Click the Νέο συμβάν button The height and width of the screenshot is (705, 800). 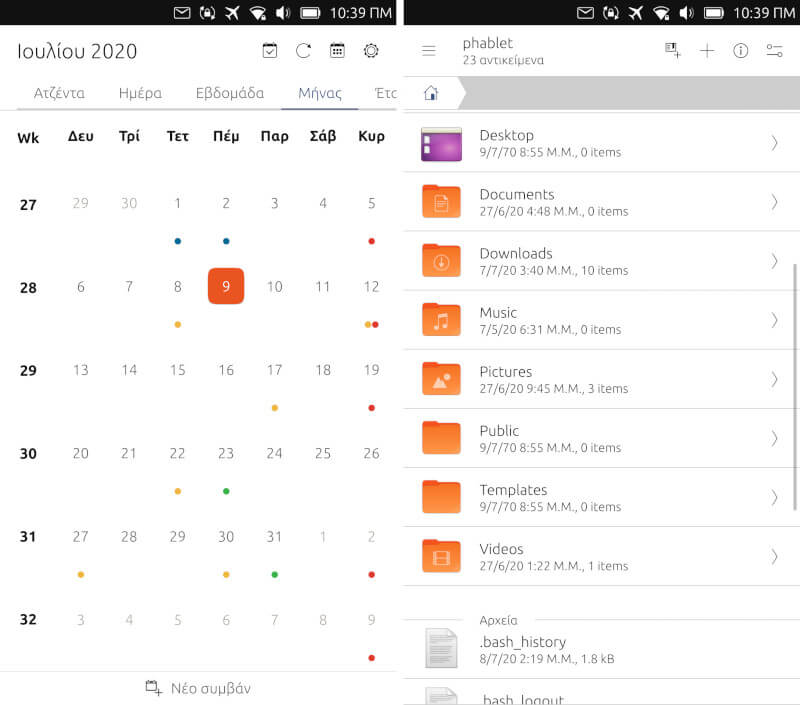pos(198,688)
